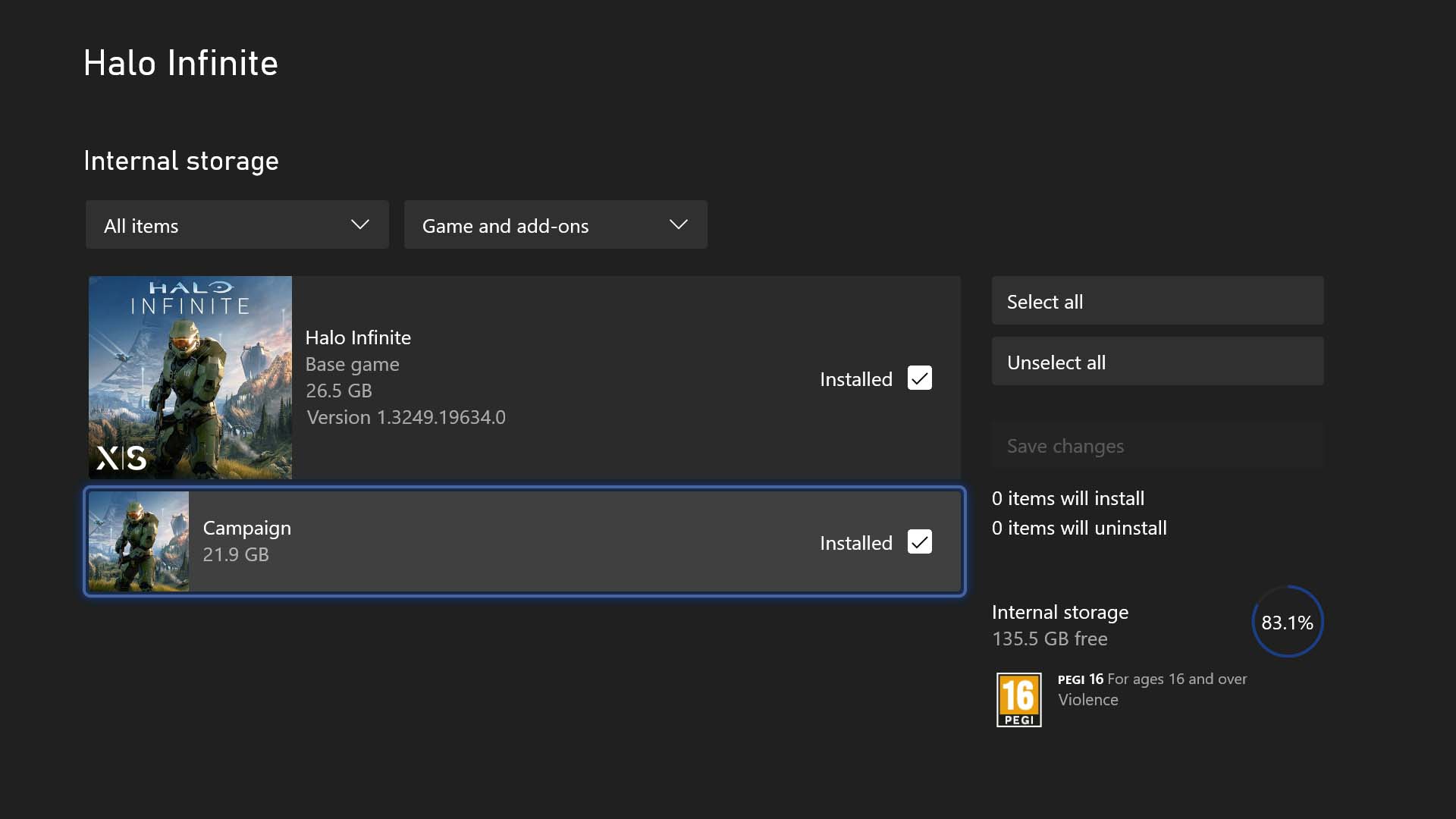This screenshot has width=1456, height=819.
Task: Open the Game and add-ons dropdown
Action: pos(555,225)
